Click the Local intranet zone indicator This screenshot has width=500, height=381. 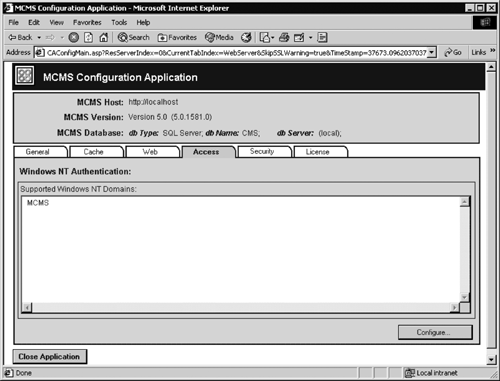pyautogui.click(x=431, y=373)
